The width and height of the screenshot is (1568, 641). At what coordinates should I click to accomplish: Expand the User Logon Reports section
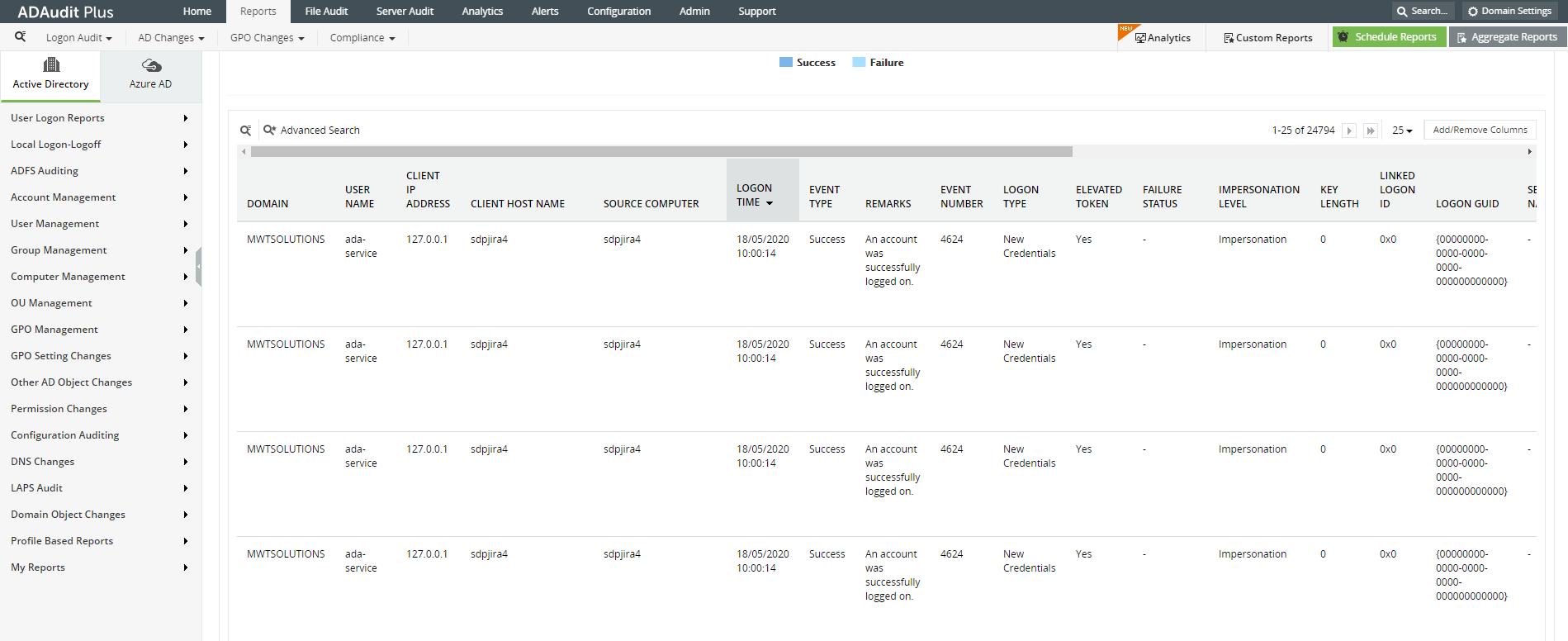[99, 118]
